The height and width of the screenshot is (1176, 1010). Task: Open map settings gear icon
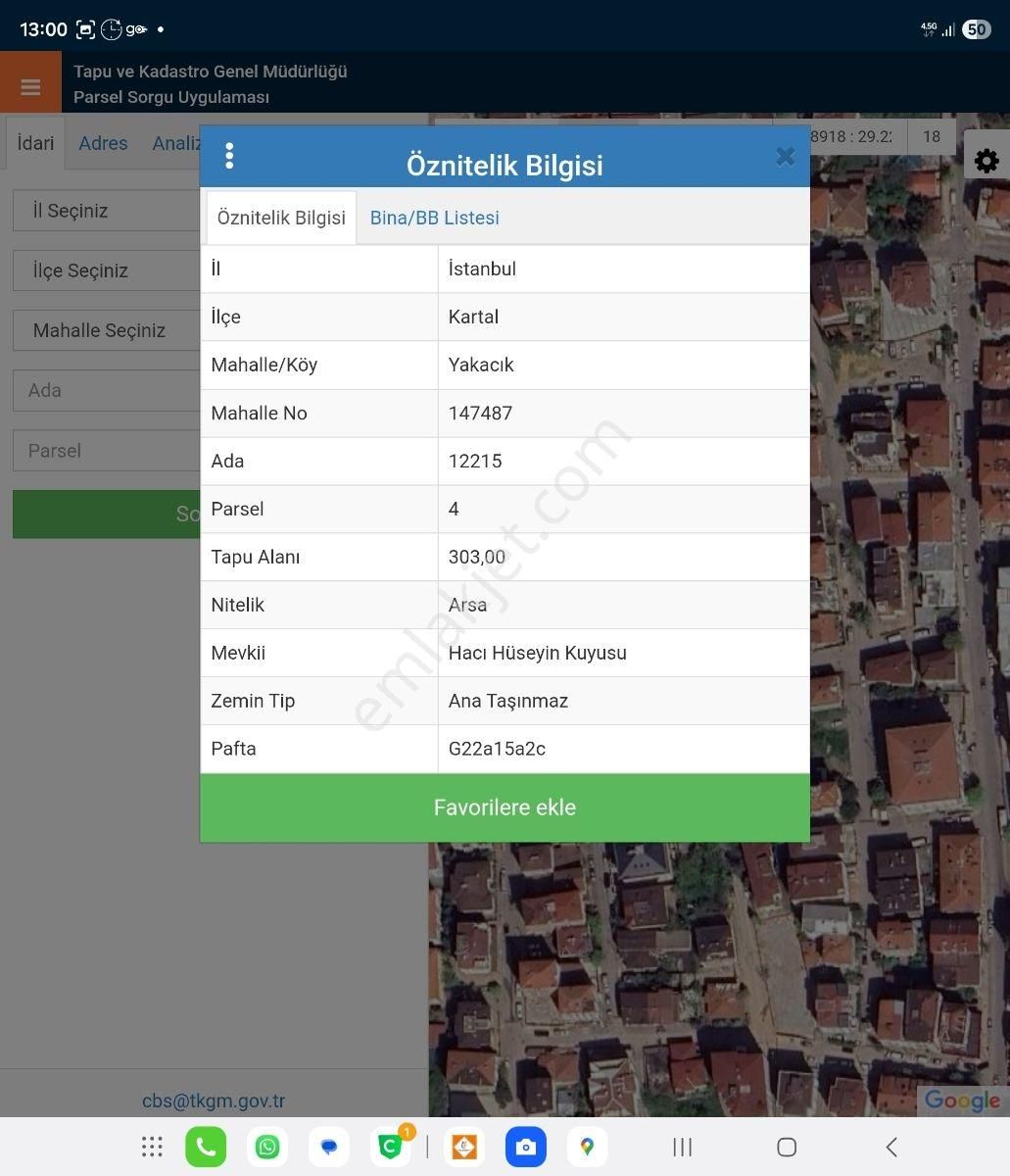coord(986,161)
